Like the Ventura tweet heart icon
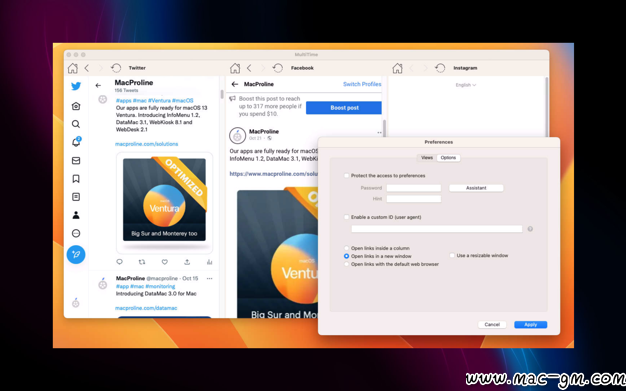Image resolution: width=626 pixels, height=391 pixels. coord(164,262)
